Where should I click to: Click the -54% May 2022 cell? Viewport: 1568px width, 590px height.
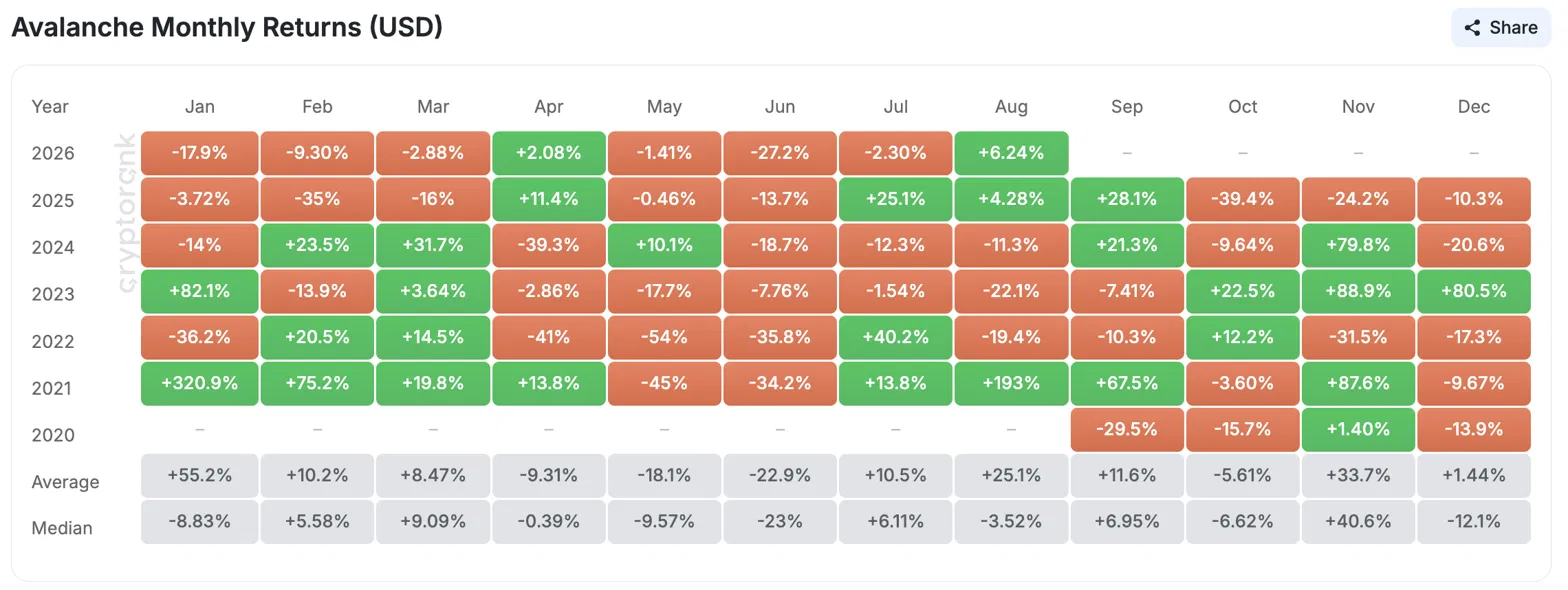point(665,338)
